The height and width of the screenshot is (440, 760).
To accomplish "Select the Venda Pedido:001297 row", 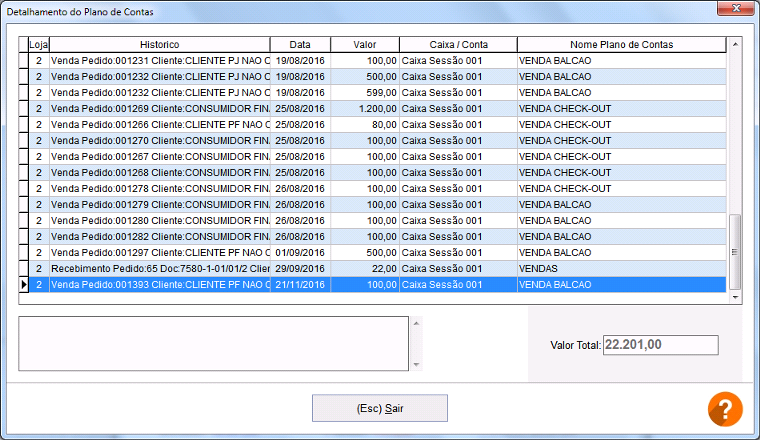I will coord(160,252).
